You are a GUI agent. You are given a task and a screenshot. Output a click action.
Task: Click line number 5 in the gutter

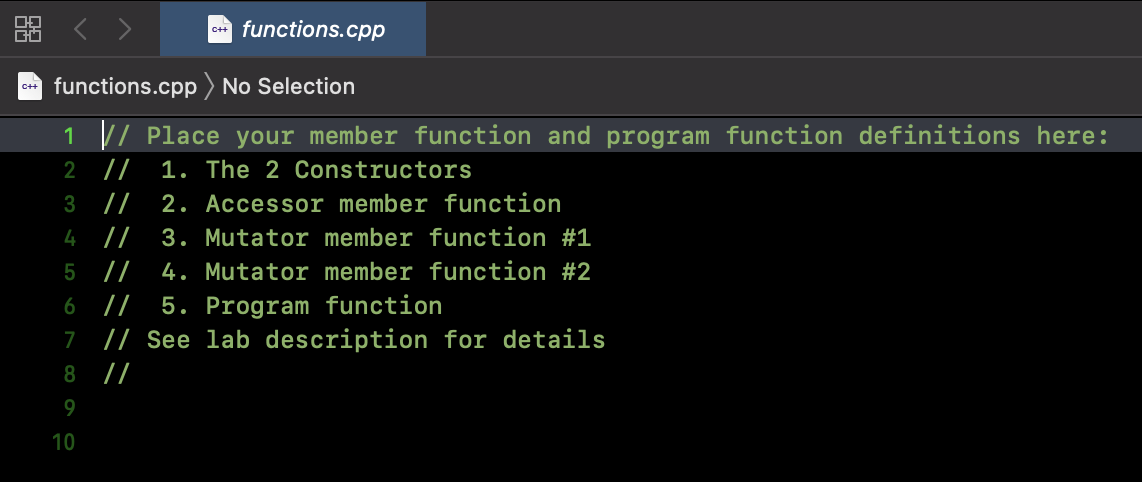click(x=69, y=272)
